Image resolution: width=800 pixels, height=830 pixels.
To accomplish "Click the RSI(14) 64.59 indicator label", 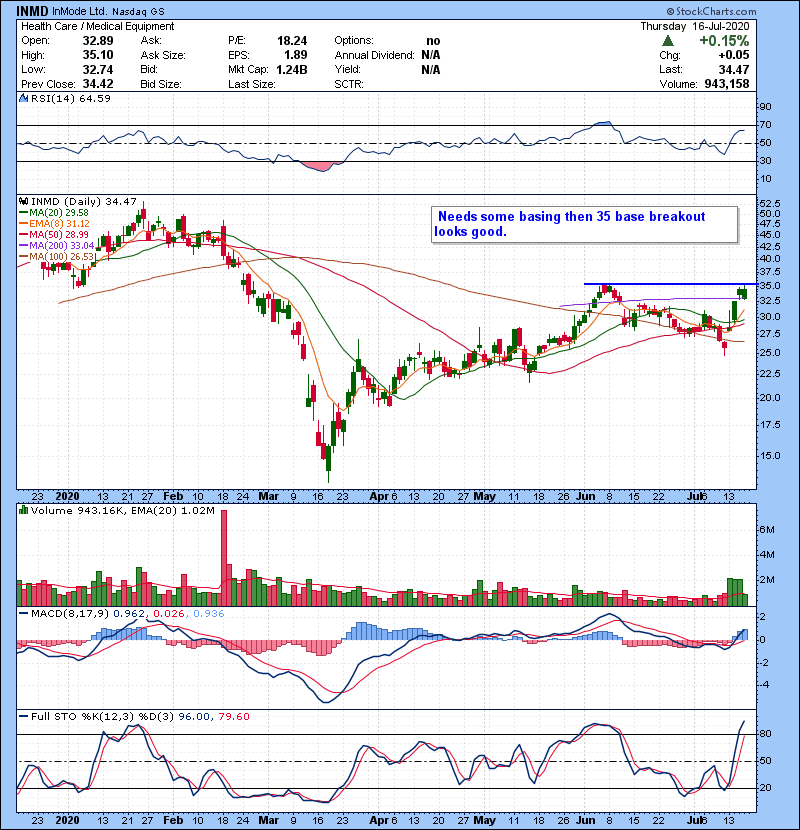I will tap(70, 98).
